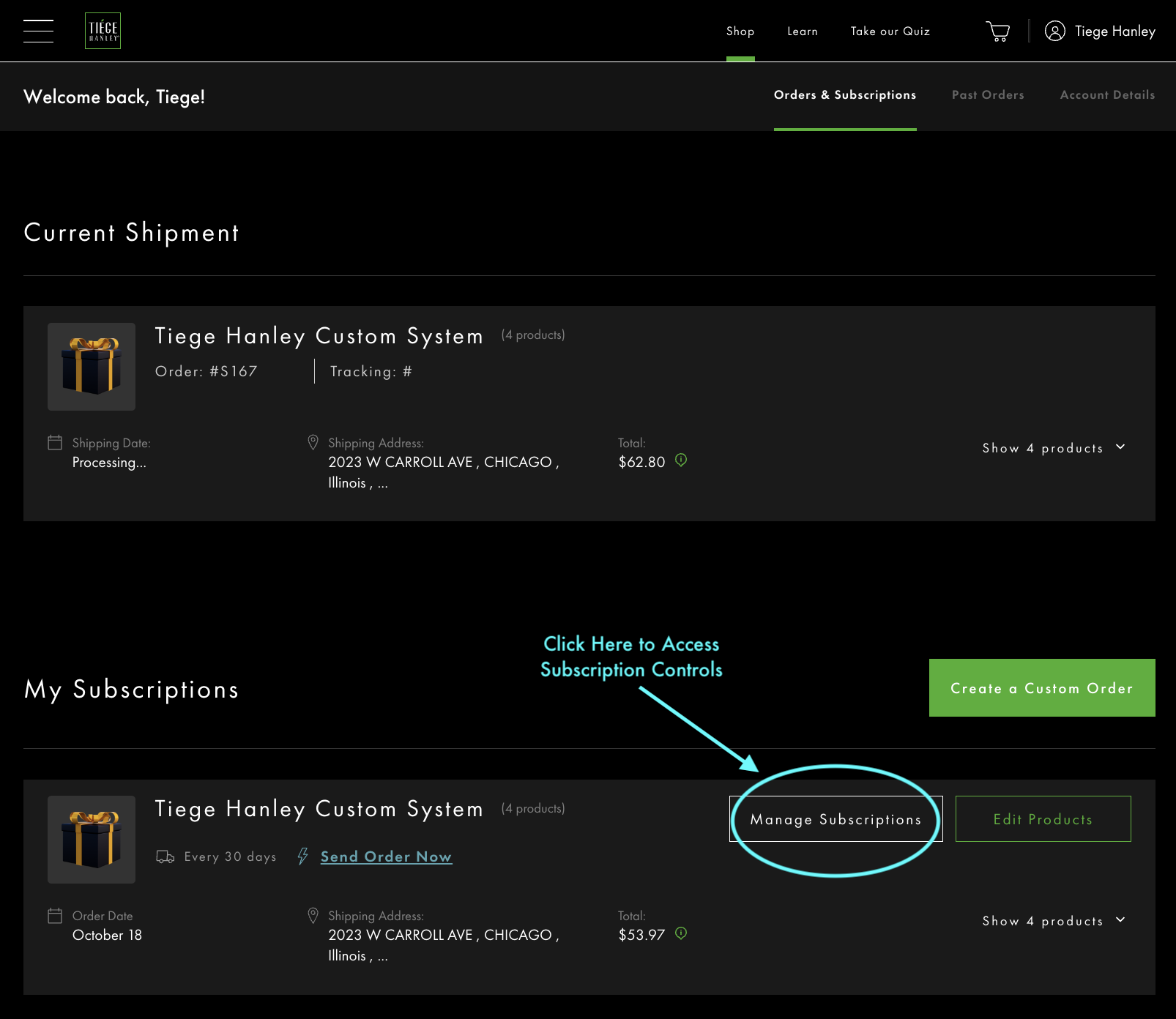Screen dimensions: 1176x1019
Task: Click the Create a Custom Order button
Action: 1042,688
